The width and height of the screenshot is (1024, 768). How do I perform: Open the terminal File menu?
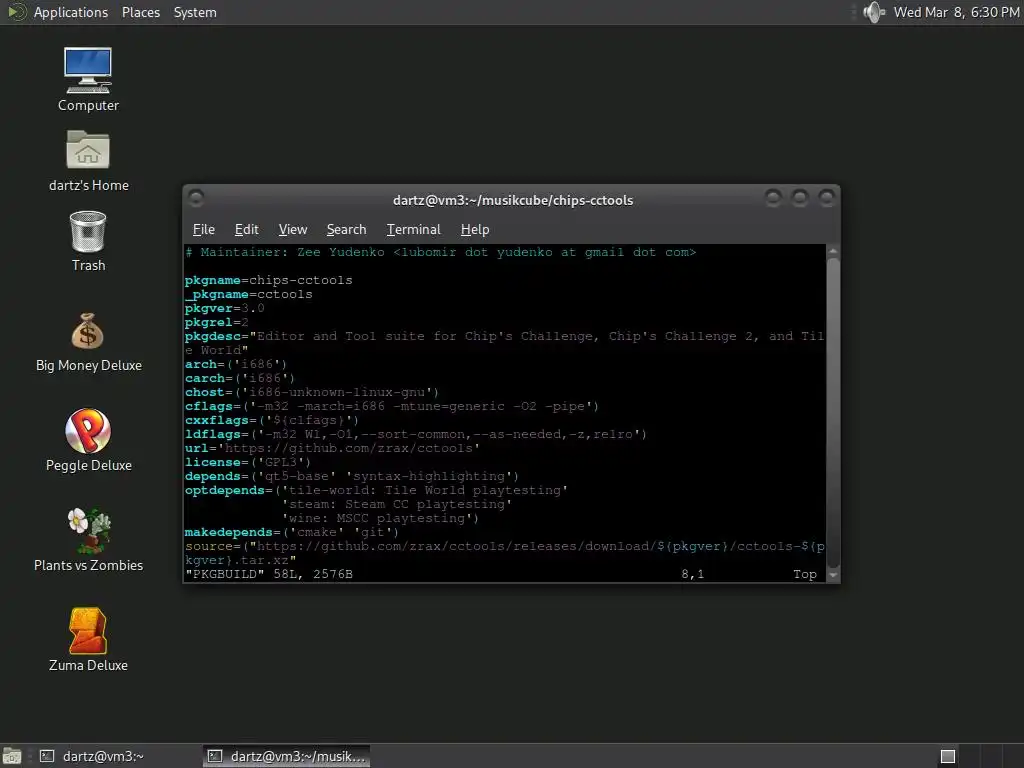point(204,229)
